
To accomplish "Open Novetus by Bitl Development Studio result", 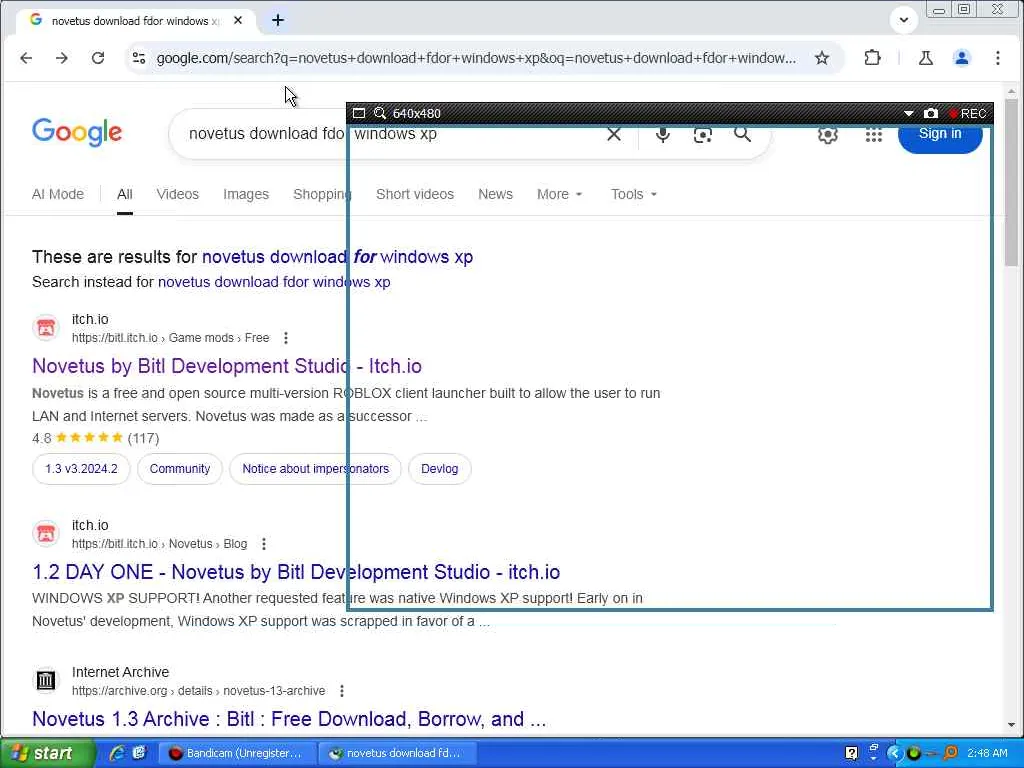I will [227, 366].
